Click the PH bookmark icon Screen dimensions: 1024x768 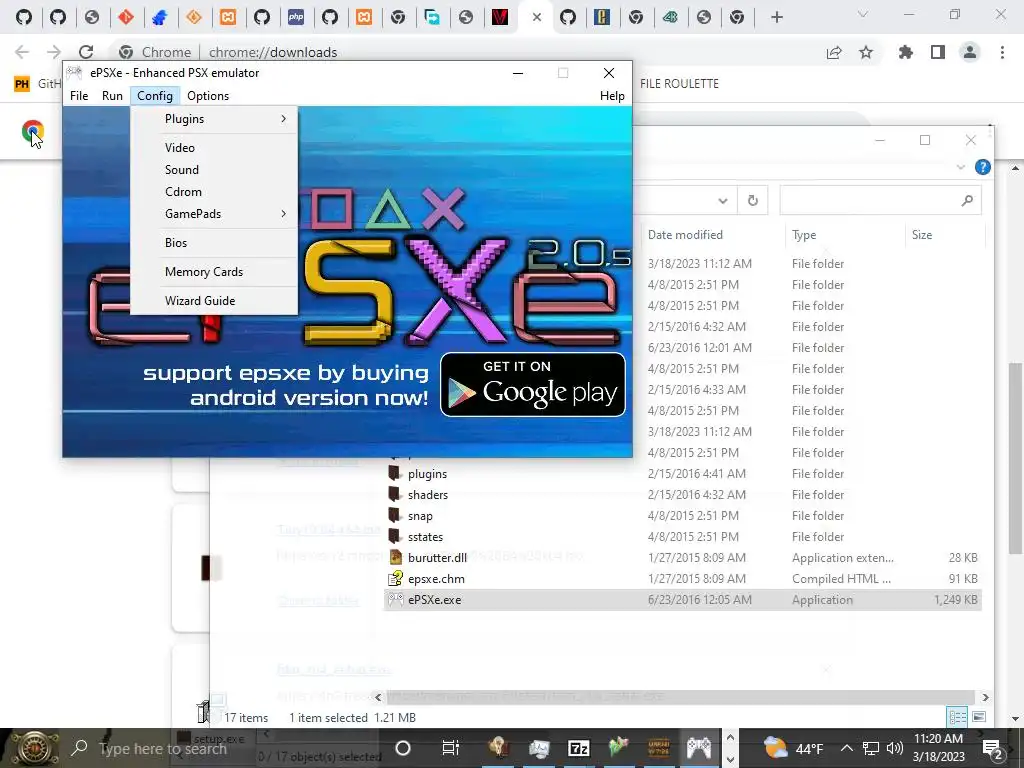pos(22,84)
